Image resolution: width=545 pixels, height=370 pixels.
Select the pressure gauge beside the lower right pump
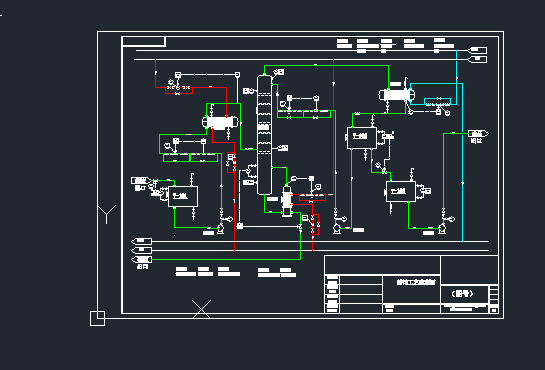(452, 219)
